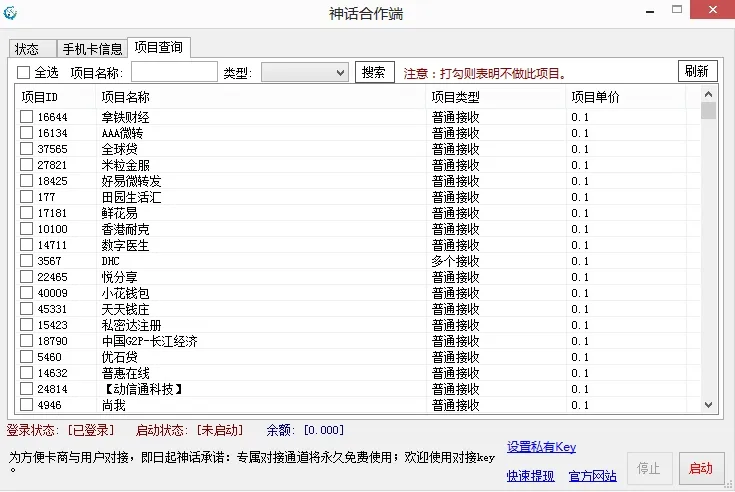Tick the checkbox for project 3567 DHC
Image resolution: width=735 pixels, height=492 pixels.
[27, 261]
